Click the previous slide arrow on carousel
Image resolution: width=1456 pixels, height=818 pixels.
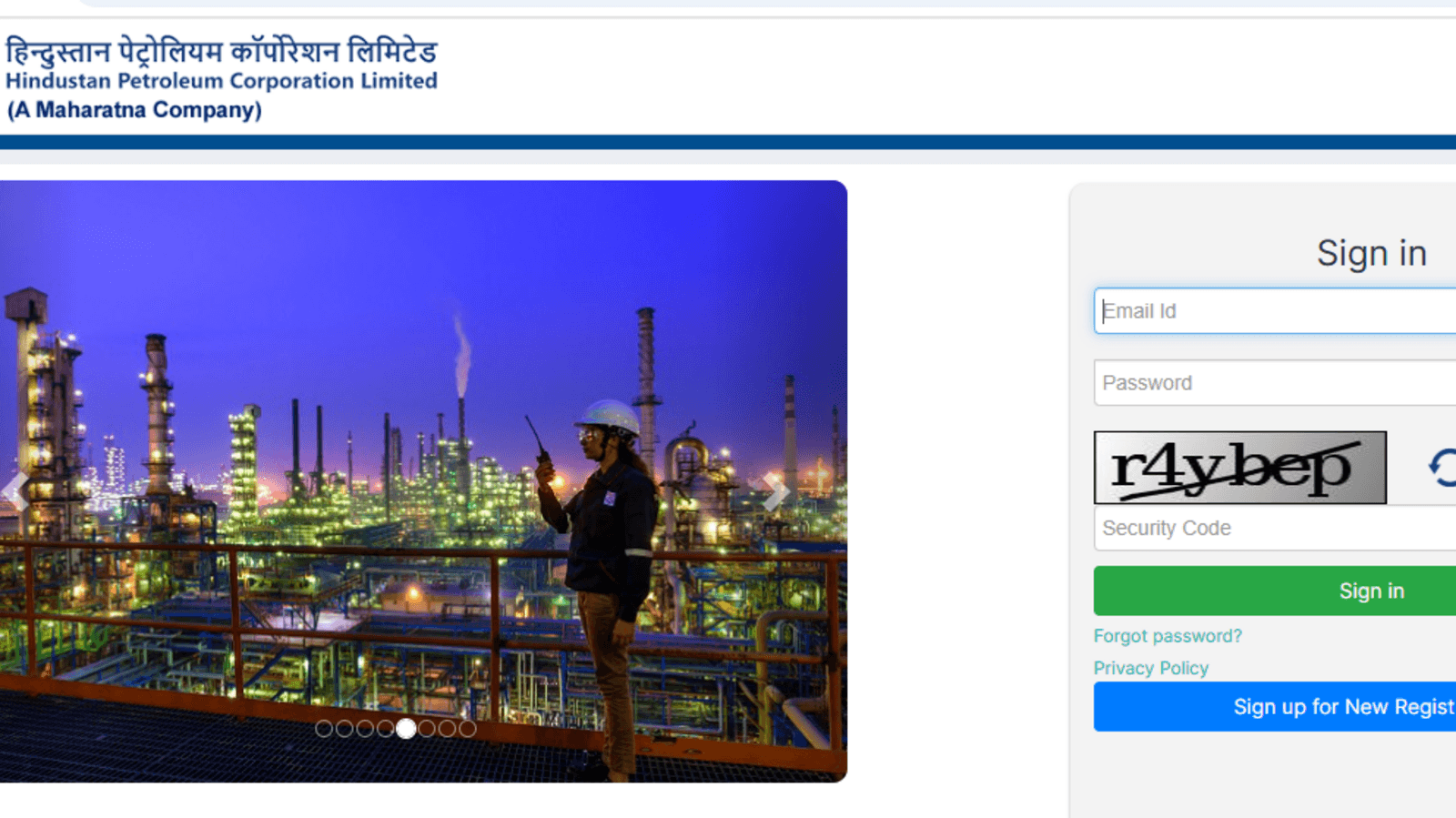coord(15,491)
